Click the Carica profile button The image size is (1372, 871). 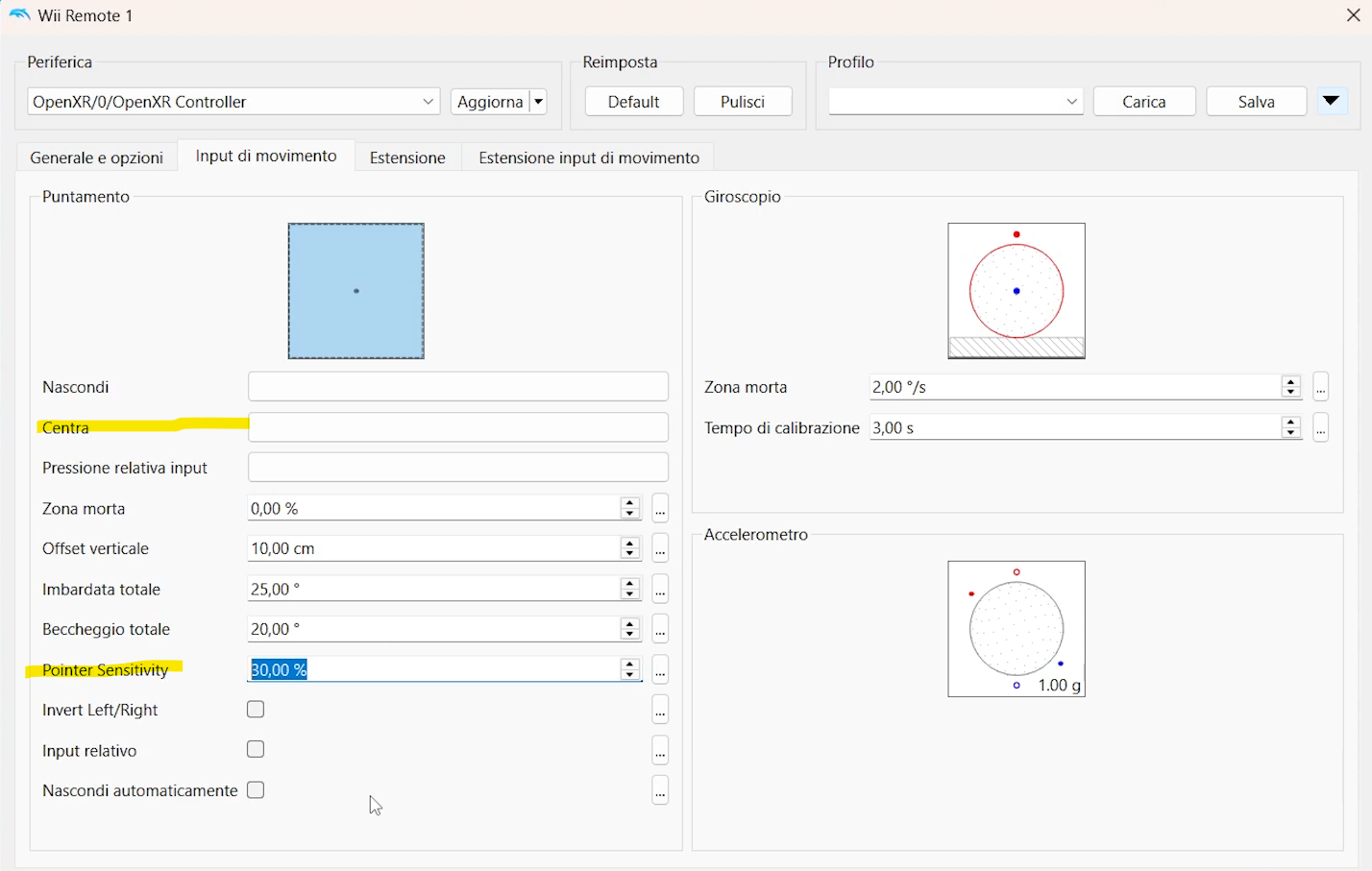point(1143,102)
